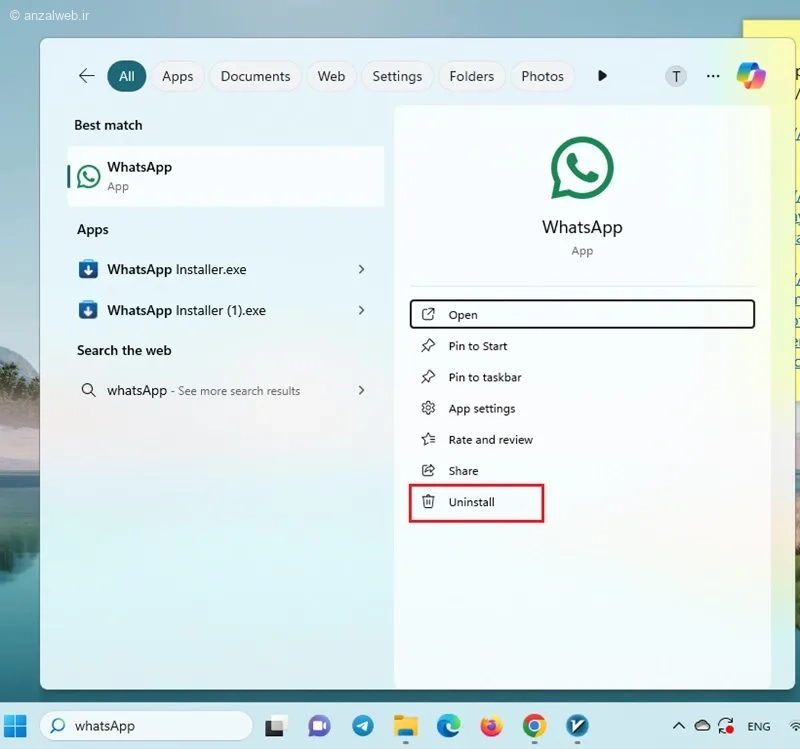Click the pin icon next to Pin to taskbar
Image resolution: width=800 pixels, height=749 pixels.
pos(428,377)
